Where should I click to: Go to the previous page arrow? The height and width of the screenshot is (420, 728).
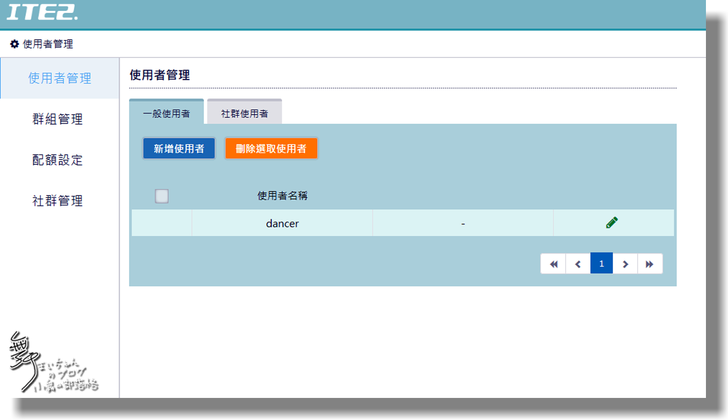coord(577,264)
